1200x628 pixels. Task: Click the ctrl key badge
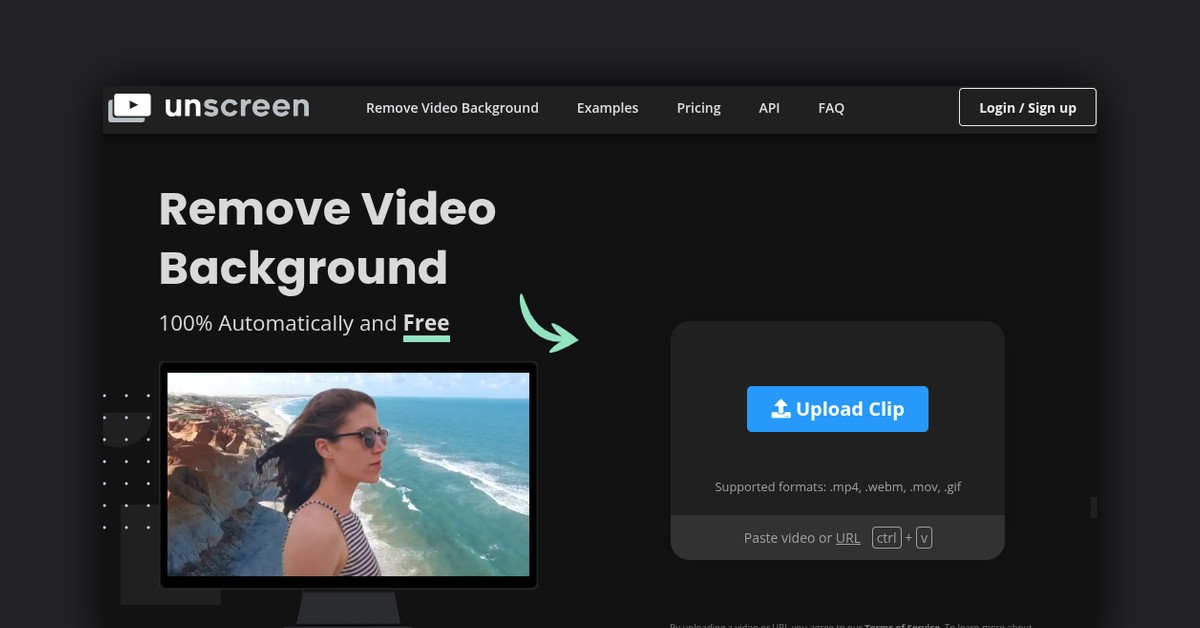tap(886, 537)
